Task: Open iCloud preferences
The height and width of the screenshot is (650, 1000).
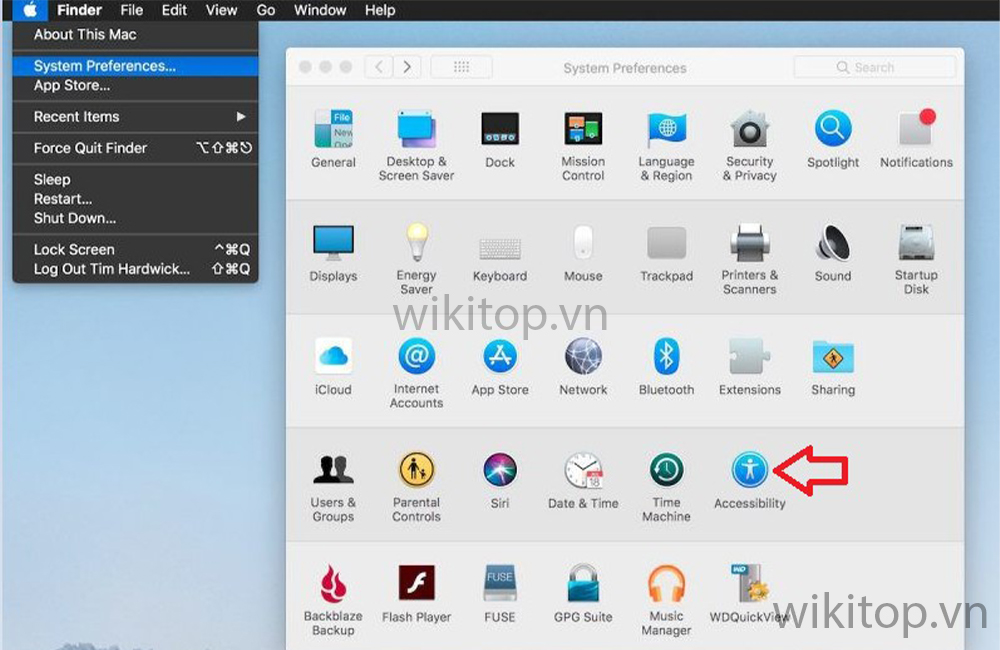Action: coord(333,367)
